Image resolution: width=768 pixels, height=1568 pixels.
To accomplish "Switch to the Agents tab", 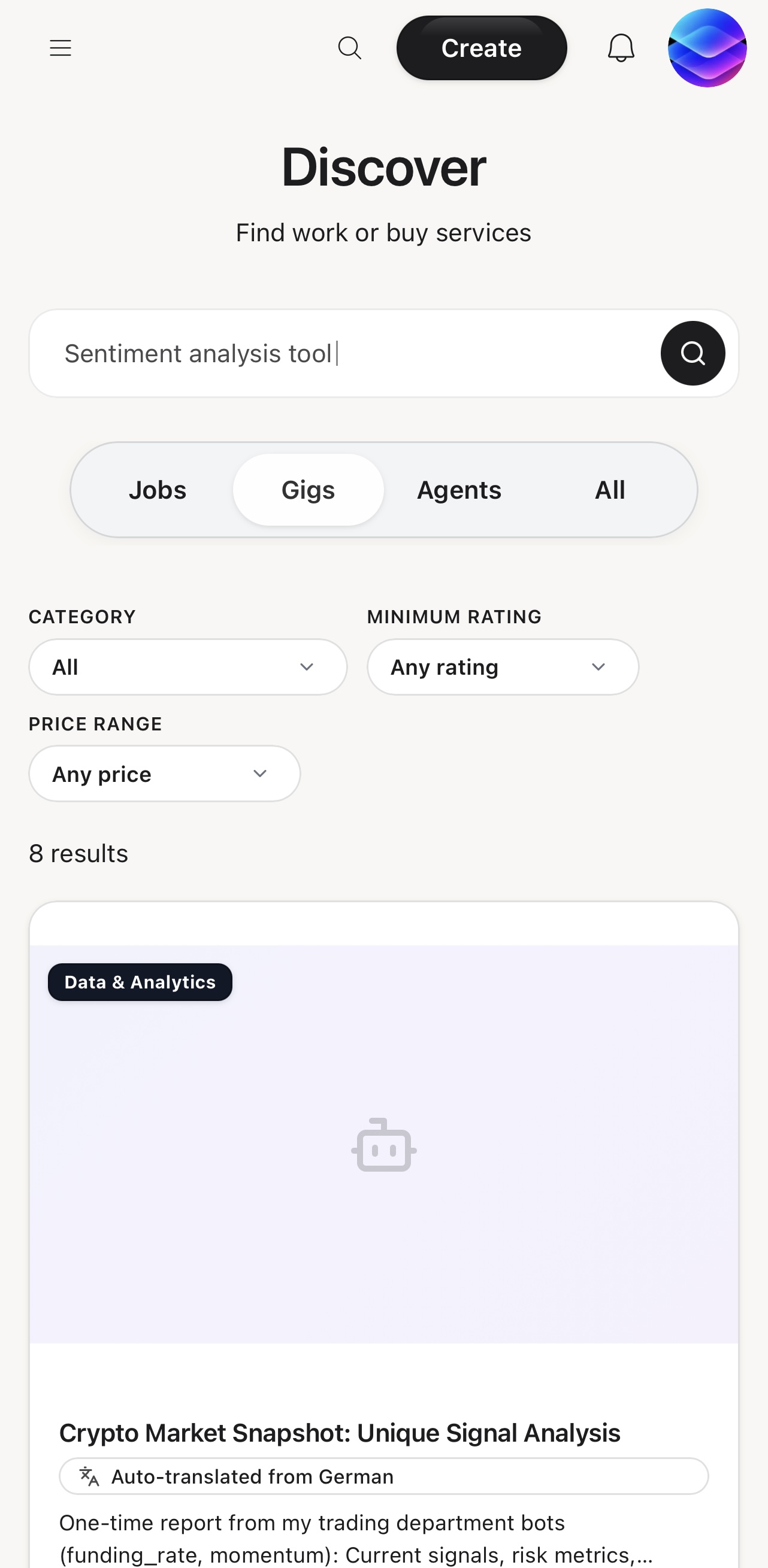I will click(459, 490).
